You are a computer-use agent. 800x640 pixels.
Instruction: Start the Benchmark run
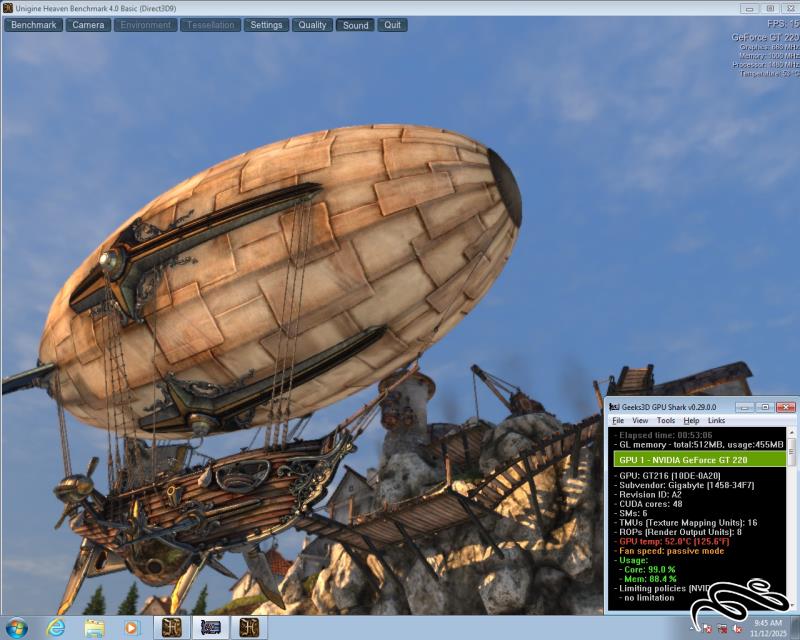click(x=34, y=25)
